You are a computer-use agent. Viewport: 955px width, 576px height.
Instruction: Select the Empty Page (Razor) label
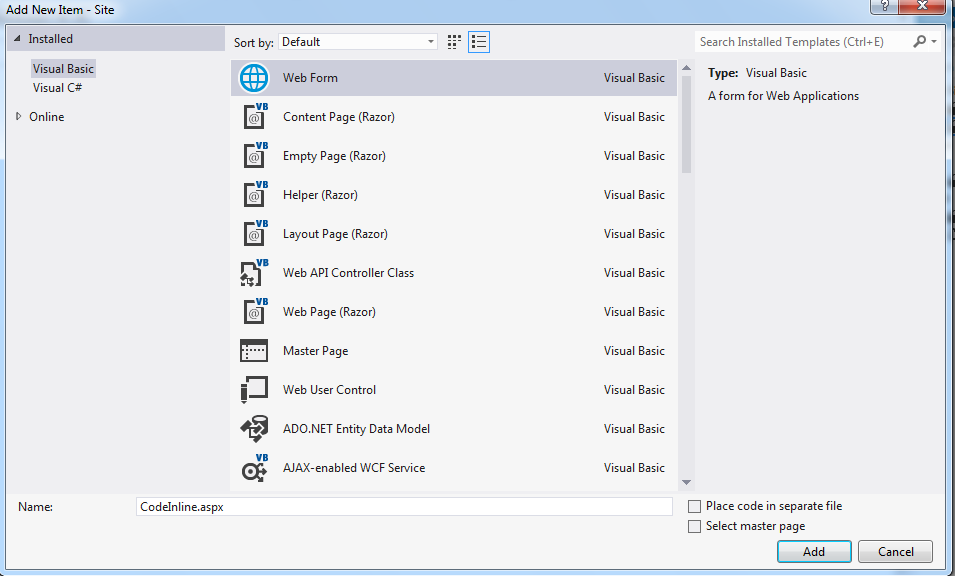334,156
